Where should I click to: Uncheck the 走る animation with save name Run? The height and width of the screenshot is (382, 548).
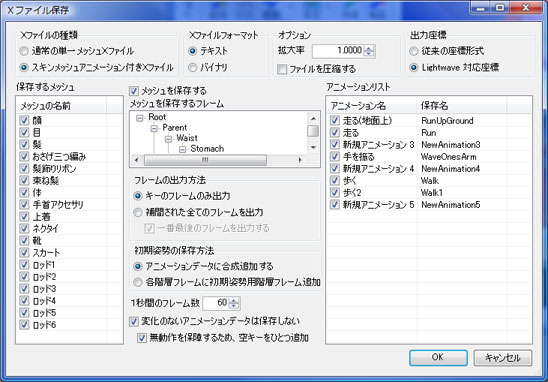click(334, 132)
